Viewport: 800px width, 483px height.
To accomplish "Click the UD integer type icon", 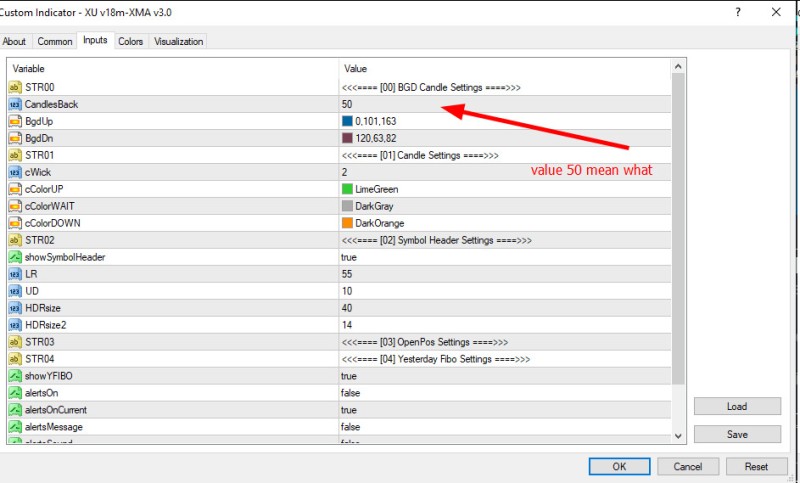I will tap(15, 291).
